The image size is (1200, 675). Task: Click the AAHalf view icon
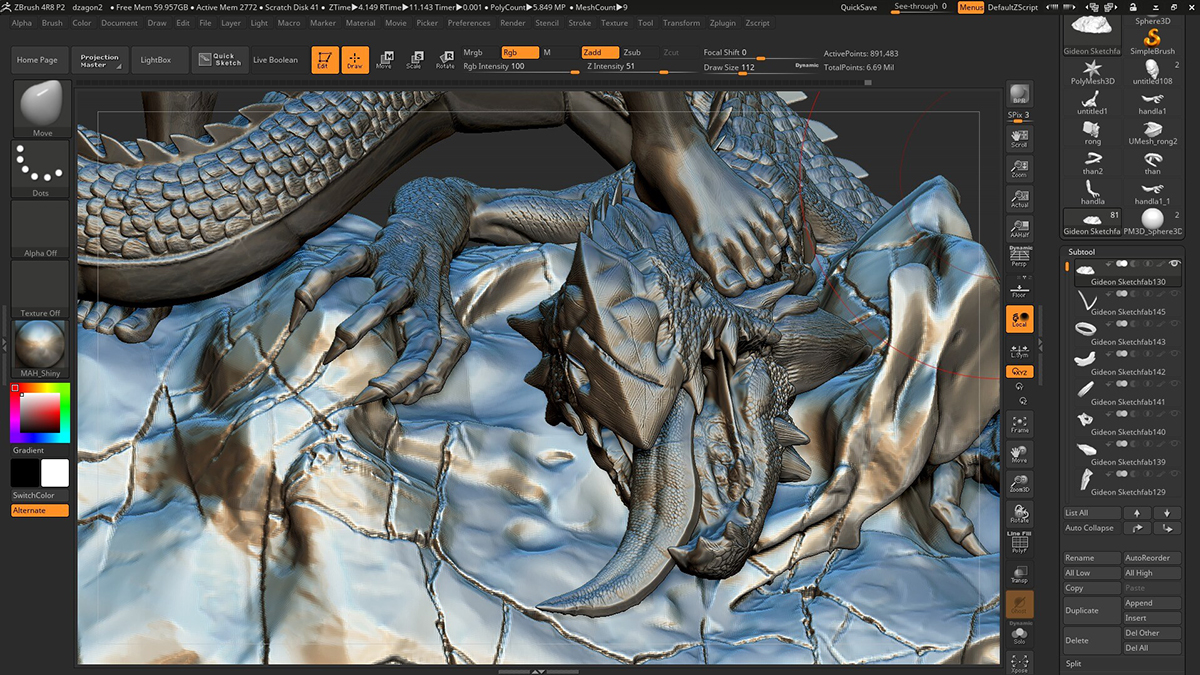pyautogui.click(x=1019, y=229)
